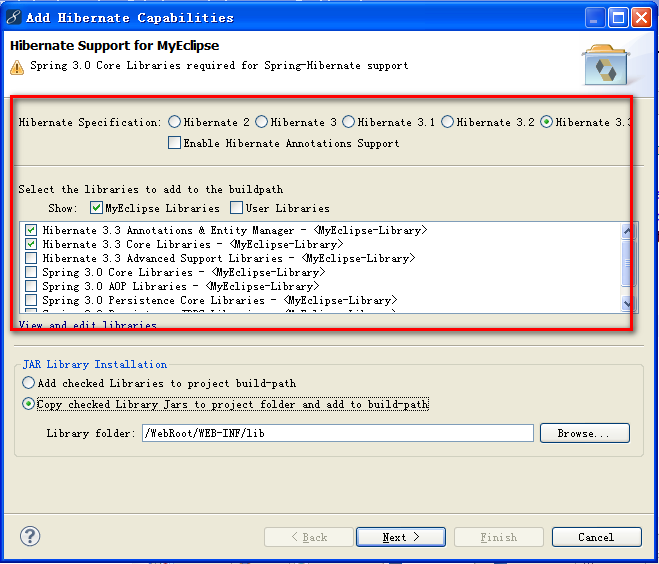Maximize the Add Hibernate Capabilities dialog

click(x=618, y=18)
